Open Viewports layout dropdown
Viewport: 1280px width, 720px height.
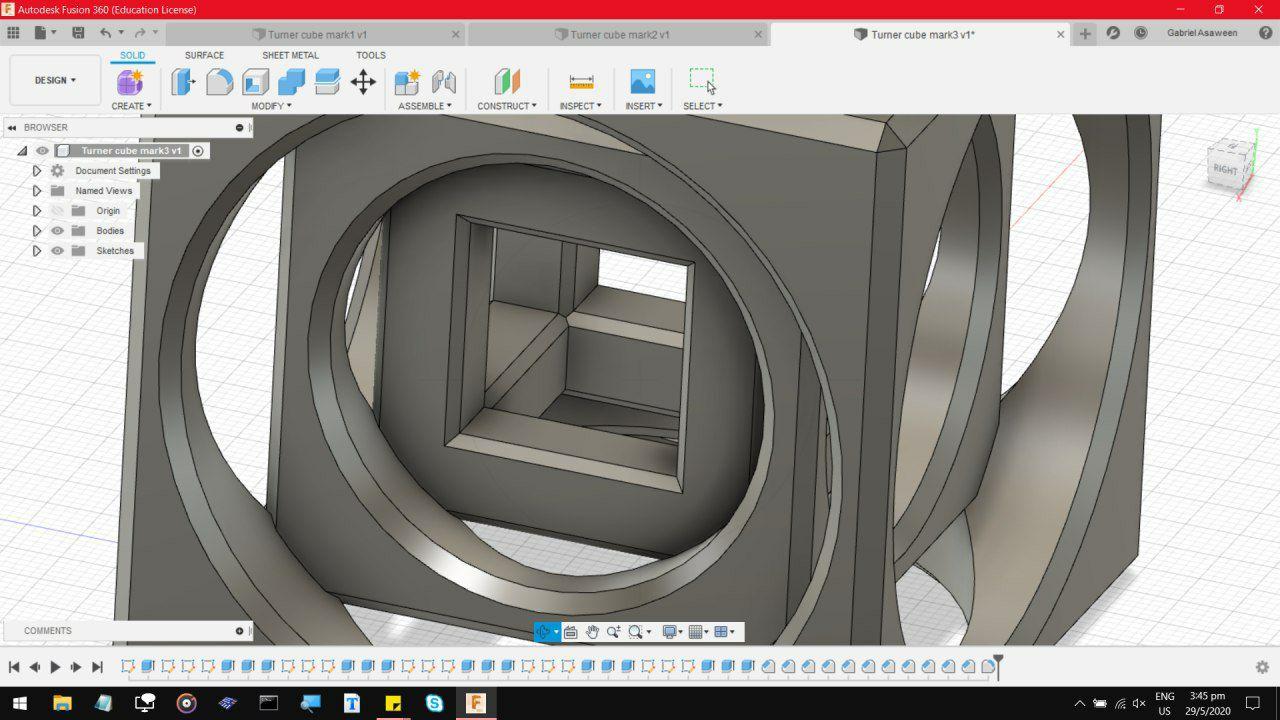725,632
